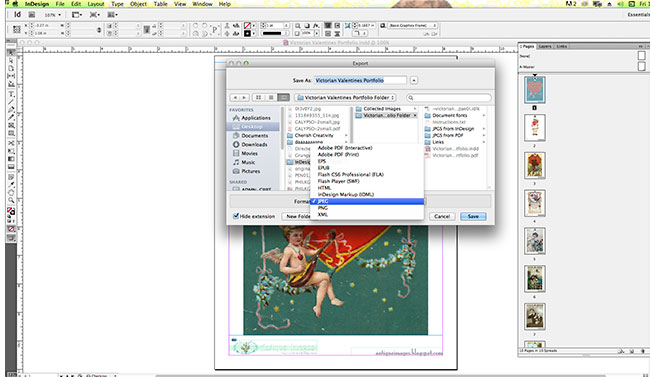The image size is (650, 377).
Task: Select EPUB in the format list
Action: pos(367,168)
